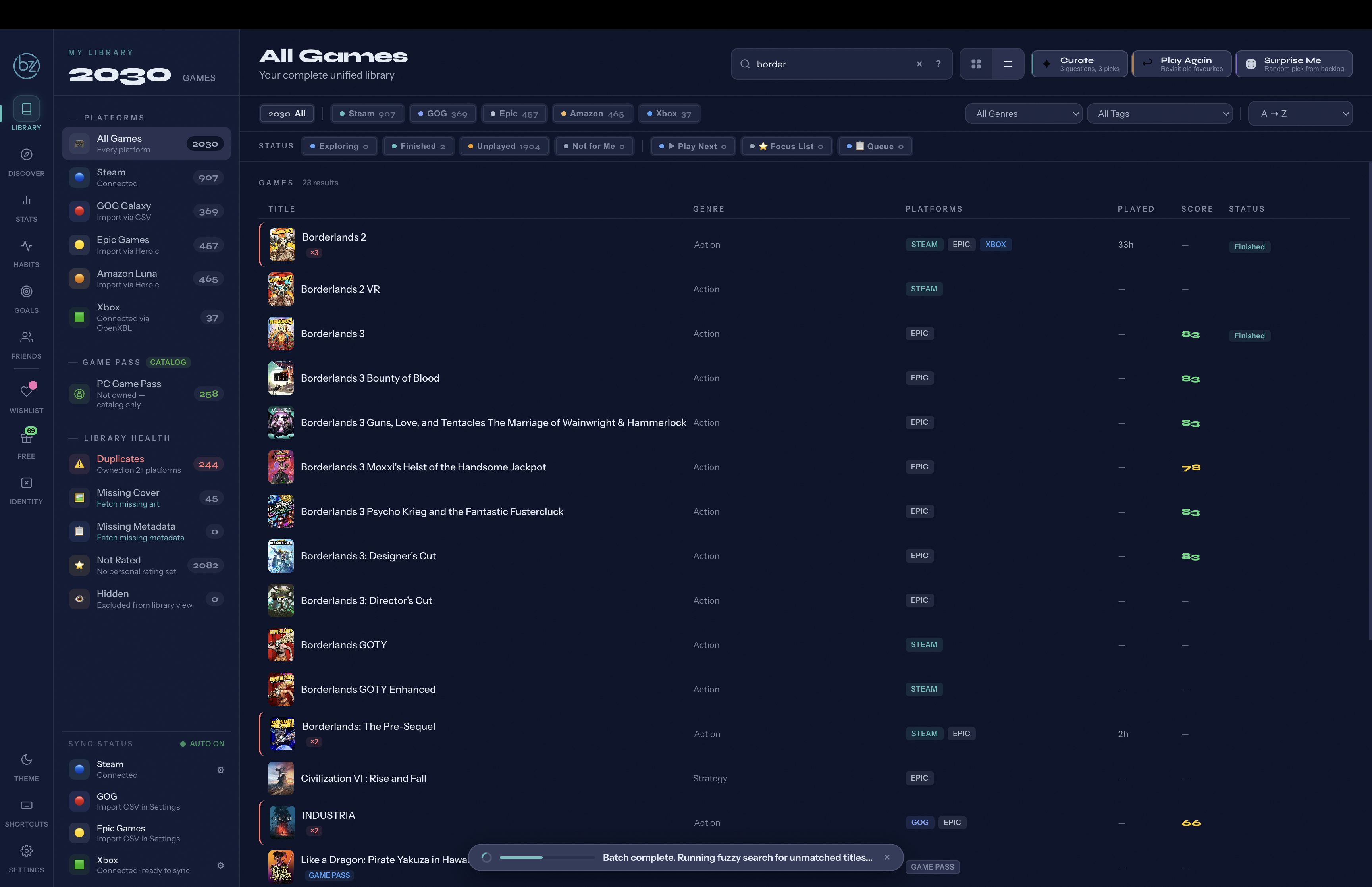The width and height of the screenshot is (1372, 887).
Task: Expand Borderlands 2 x3 duplicates badge
Action: [x=314, y=252]
